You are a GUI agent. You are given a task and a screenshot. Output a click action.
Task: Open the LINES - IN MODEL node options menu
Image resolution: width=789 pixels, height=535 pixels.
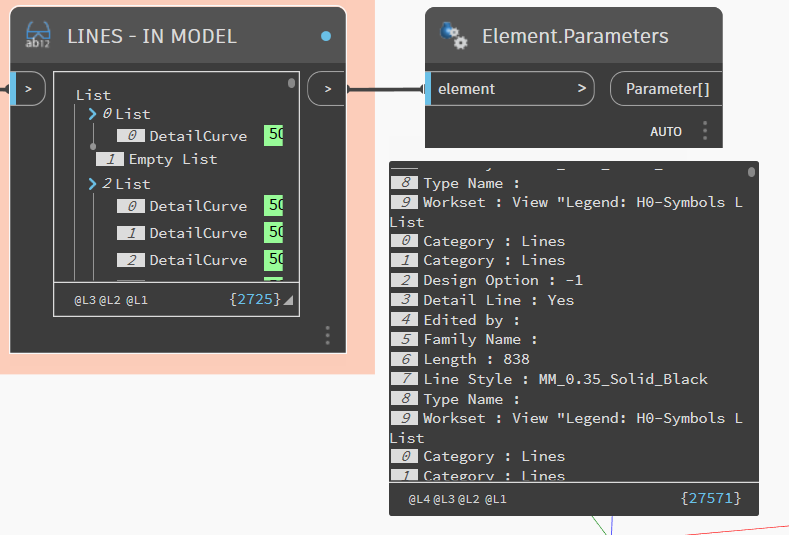(328, 335)
